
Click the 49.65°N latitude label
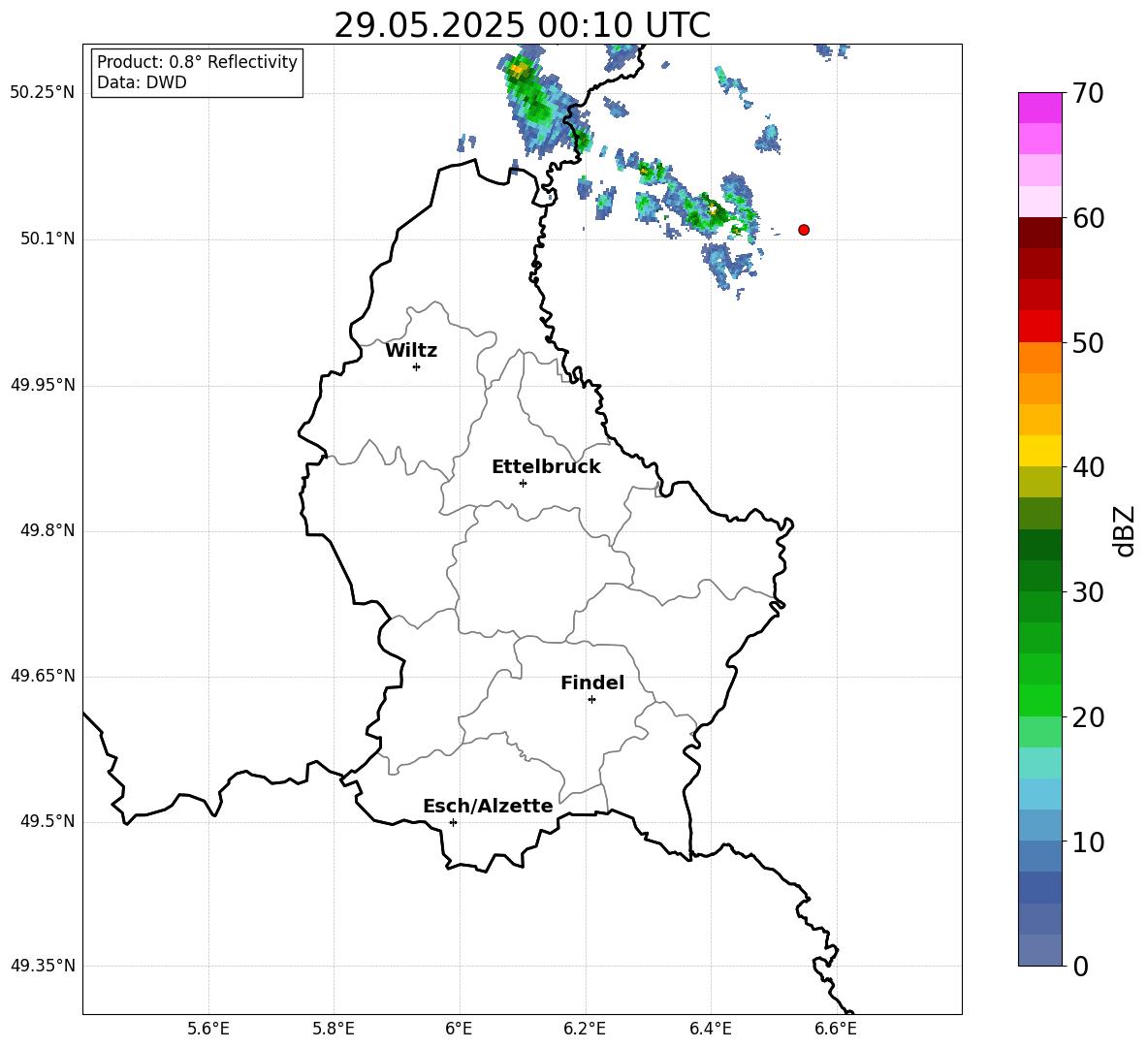coord(43,676)
